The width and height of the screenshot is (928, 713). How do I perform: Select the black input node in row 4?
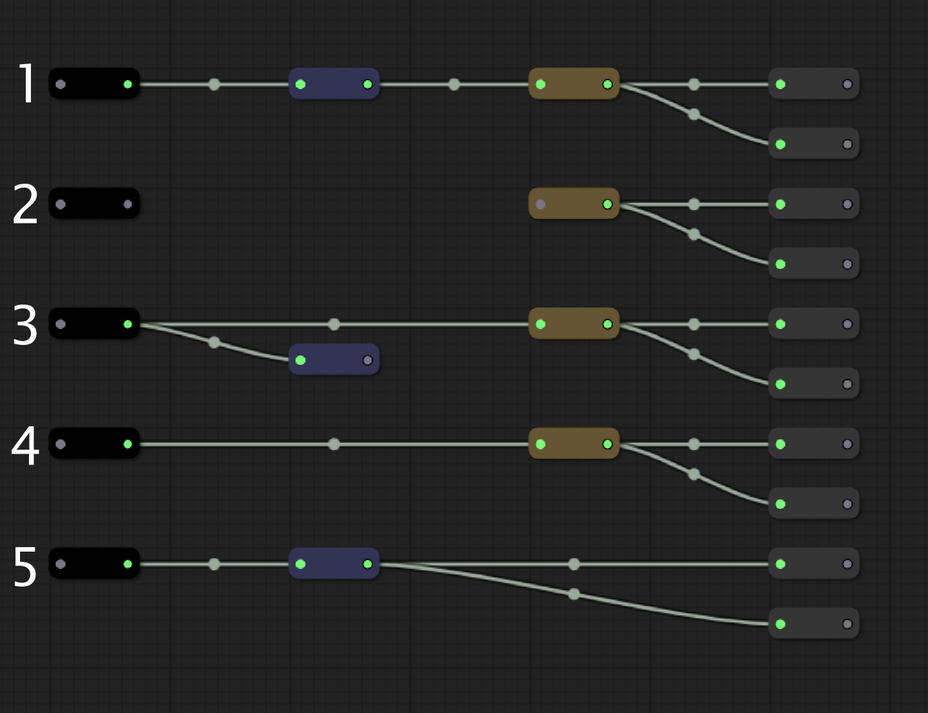click(x=94, y=442)
